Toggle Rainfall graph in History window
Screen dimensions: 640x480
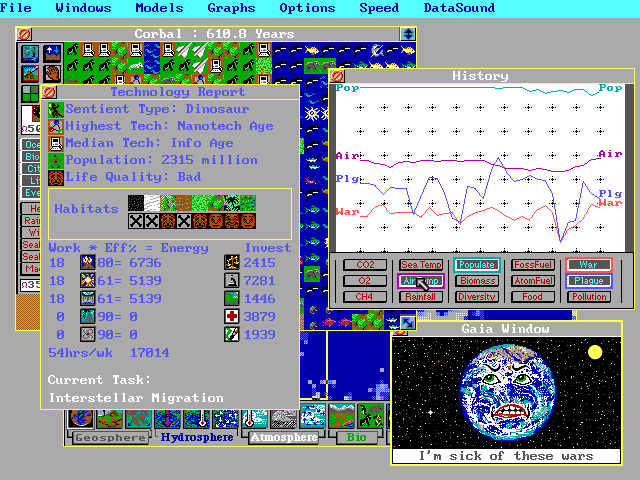point(421,297)
